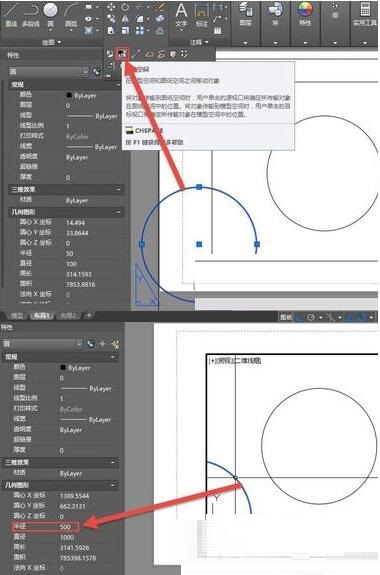This screenshot has width=380, height=575.
Task: Switch to the 布局2 layout tab
Action: click(68, 316)
